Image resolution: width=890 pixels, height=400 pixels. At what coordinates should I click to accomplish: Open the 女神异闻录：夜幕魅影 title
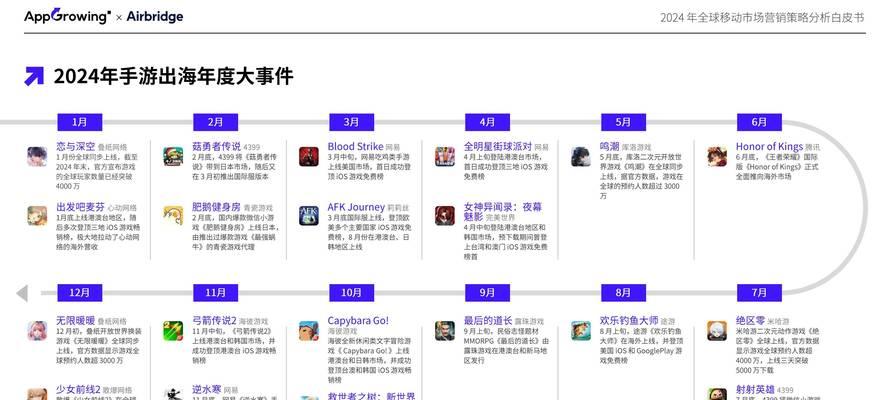click(x=503, y=212)
